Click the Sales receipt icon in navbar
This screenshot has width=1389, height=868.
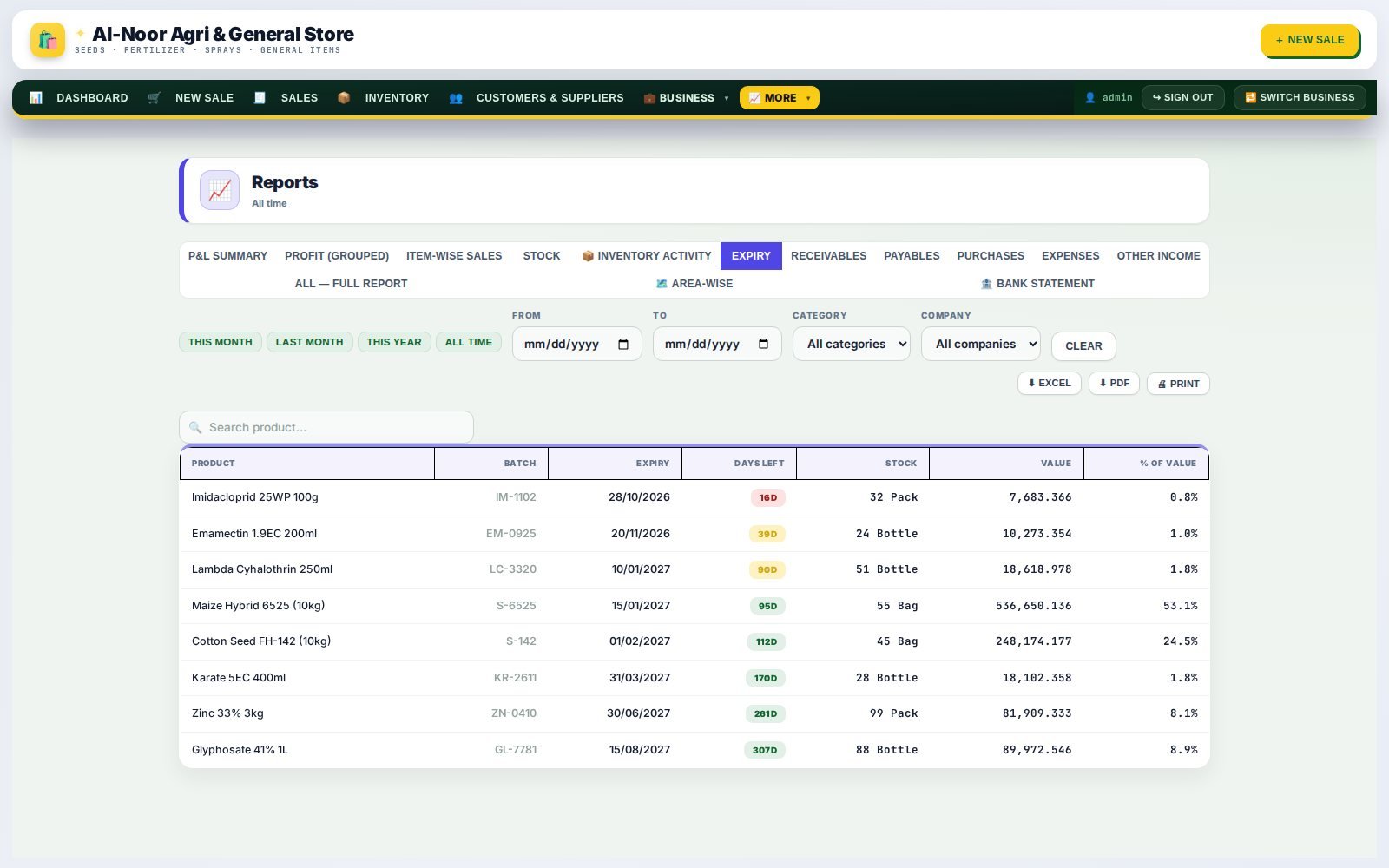(260, 98)
